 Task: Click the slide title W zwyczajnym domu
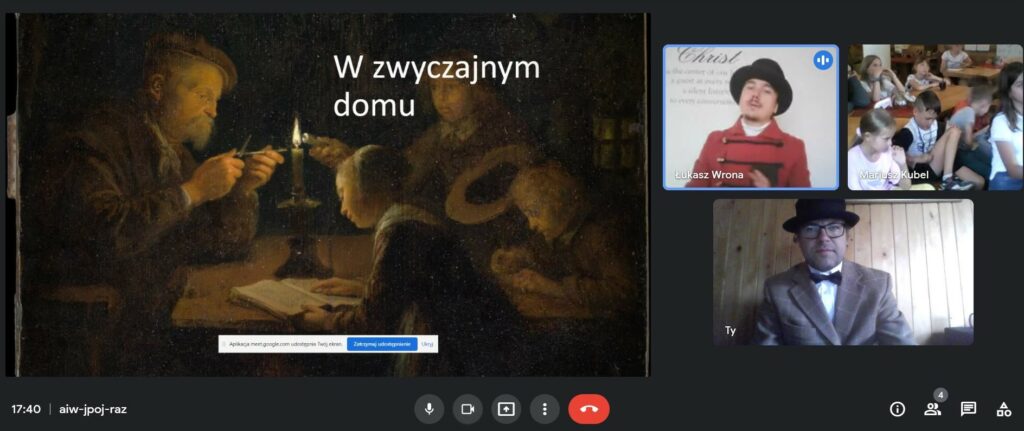[436, 85]
